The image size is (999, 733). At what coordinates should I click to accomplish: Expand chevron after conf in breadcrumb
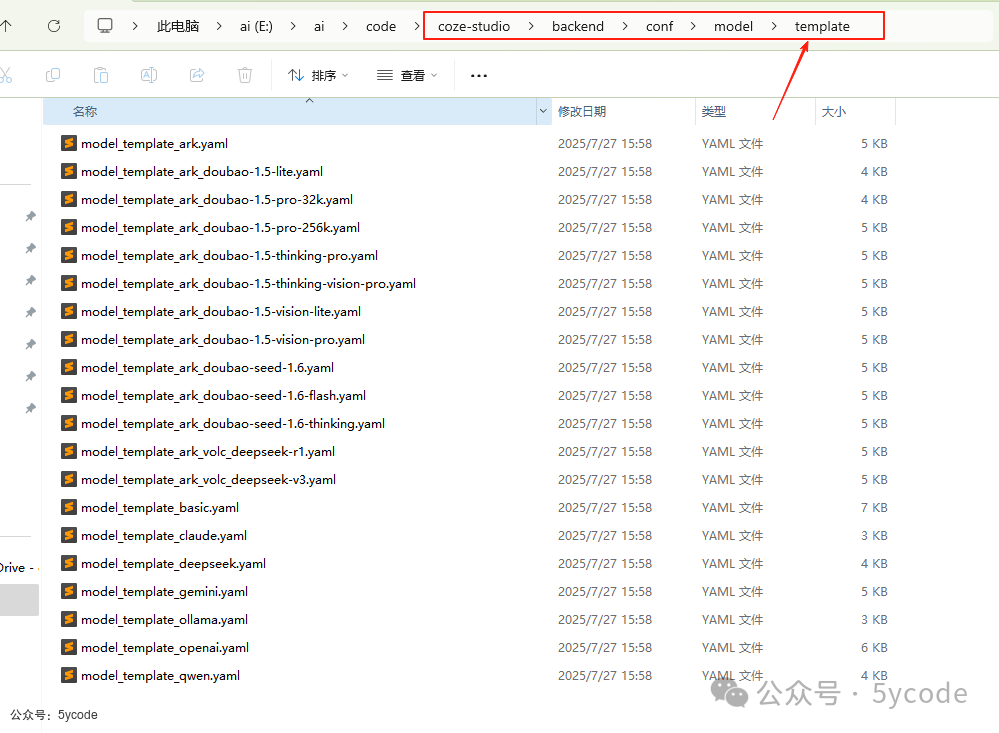point(693,26)
